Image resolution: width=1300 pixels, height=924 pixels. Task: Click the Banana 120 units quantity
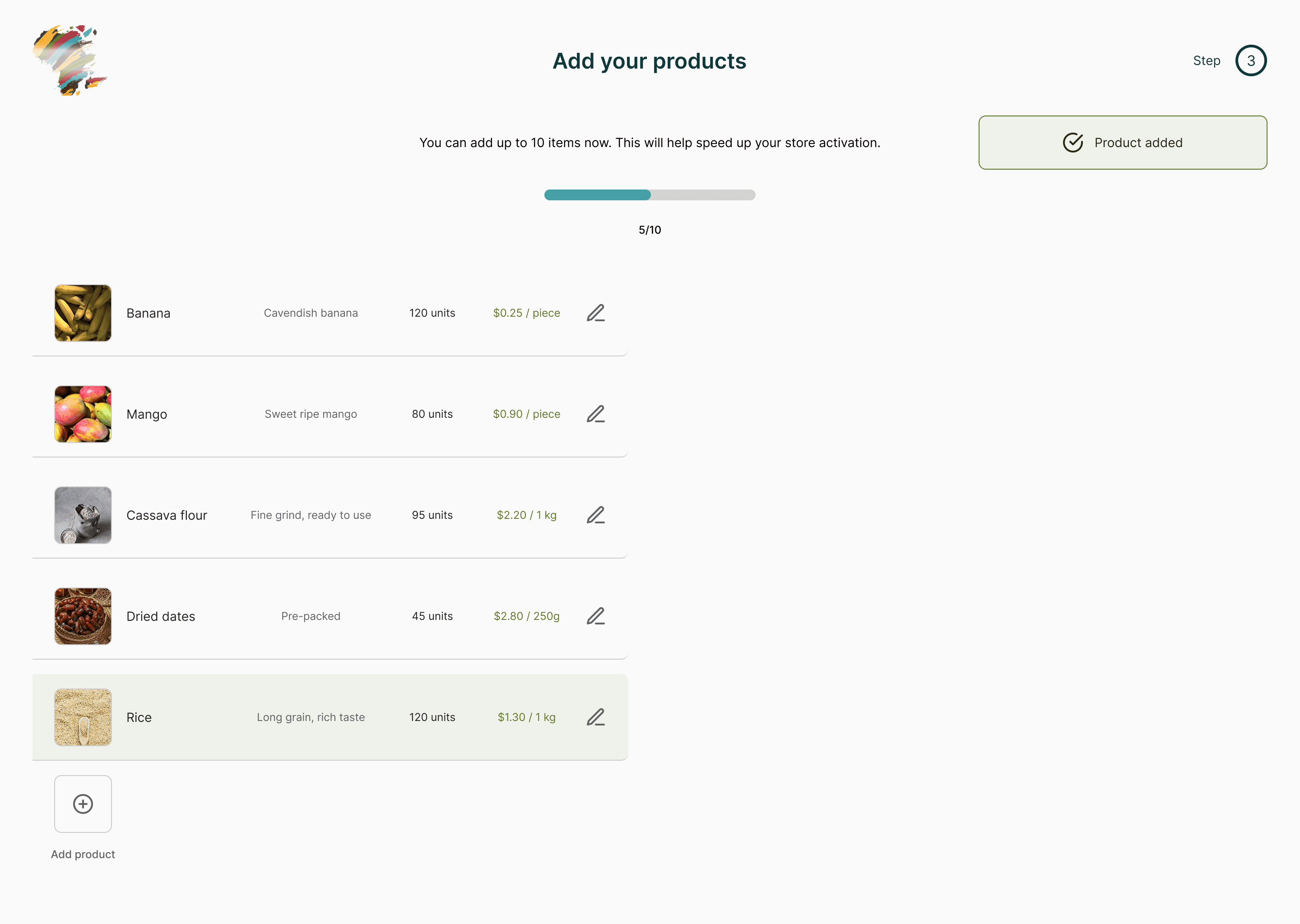[432, 313]
